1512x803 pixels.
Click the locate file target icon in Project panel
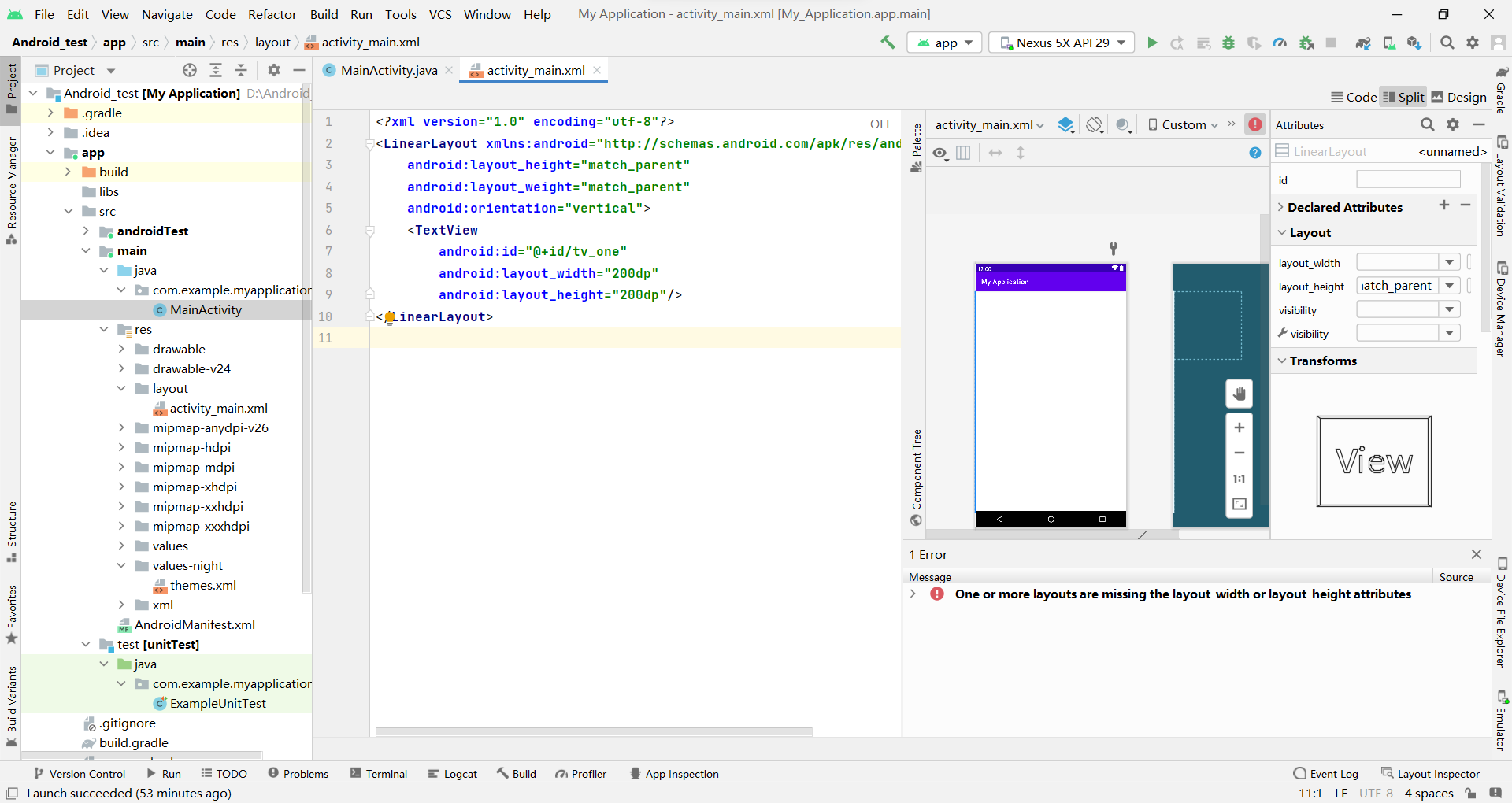(x=190, y=70)
